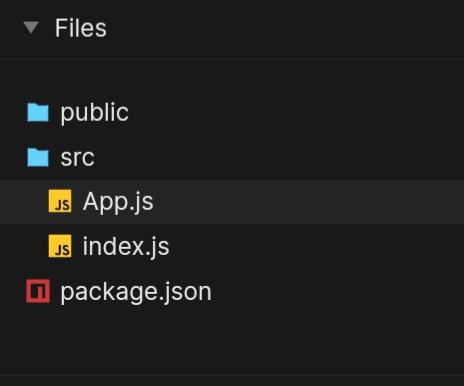This screenshot has width=464, height=386.
Task: Click empty space in highlighted App.js row
Action: (307, 202)
